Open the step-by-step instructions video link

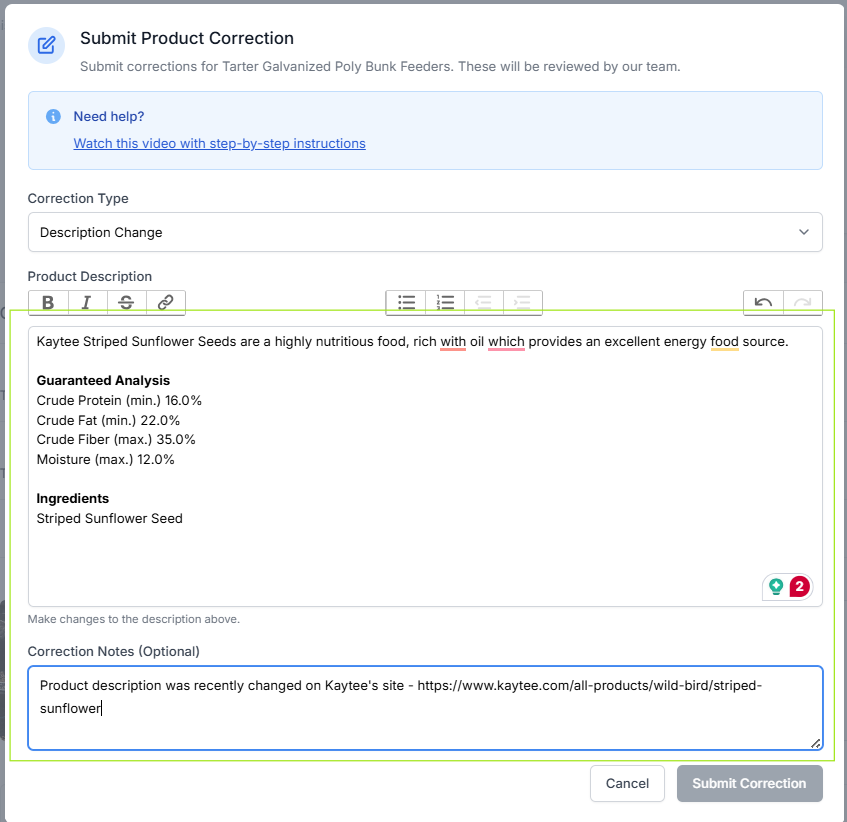[x=219, y=143]
